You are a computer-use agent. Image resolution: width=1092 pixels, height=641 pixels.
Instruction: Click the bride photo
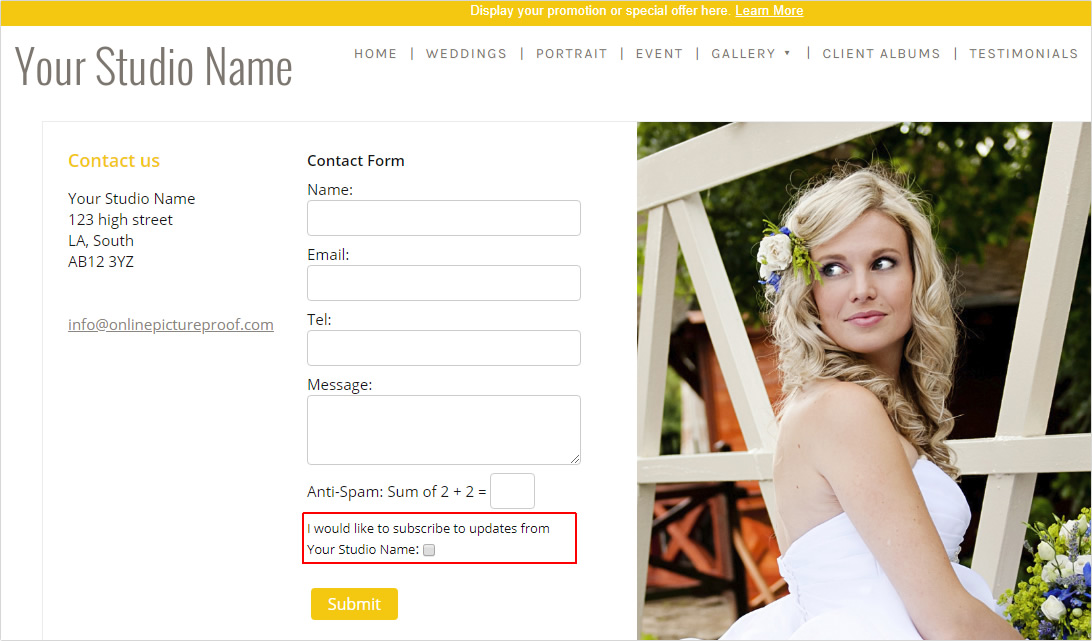point(864,380)
